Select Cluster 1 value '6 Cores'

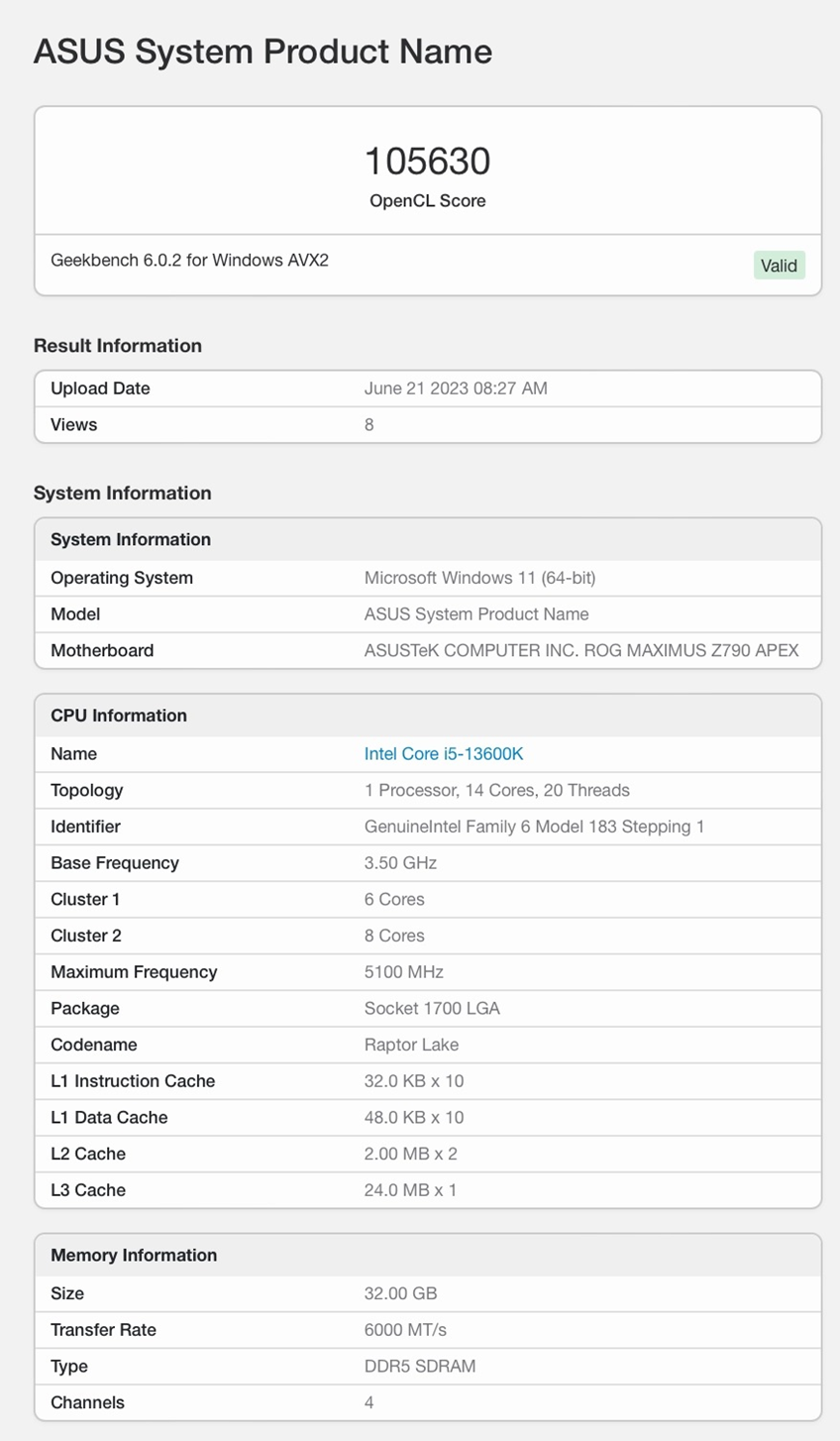tap(394, 899)
